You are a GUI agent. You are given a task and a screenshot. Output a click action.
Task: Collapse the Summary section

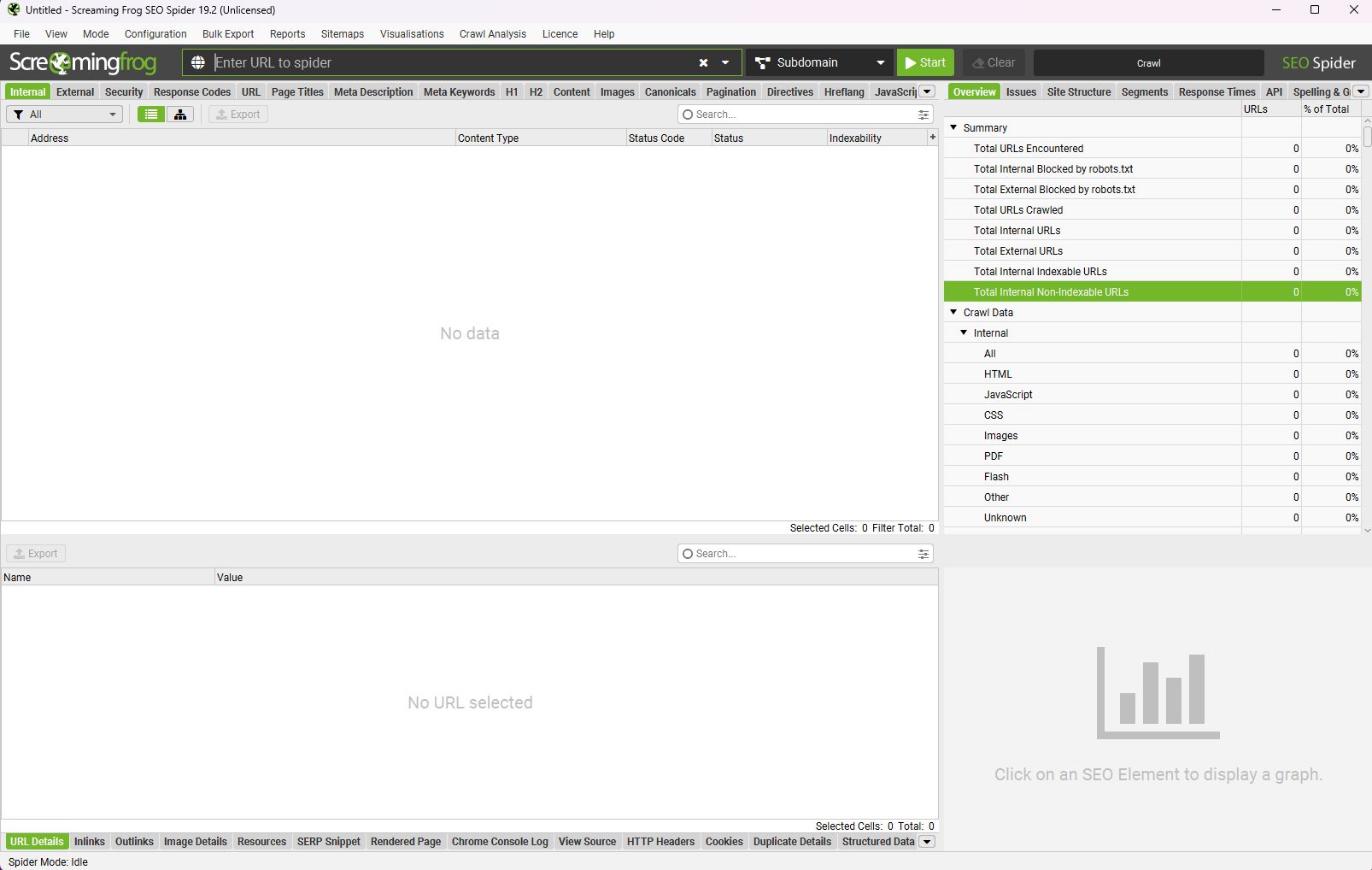point(954,127)
